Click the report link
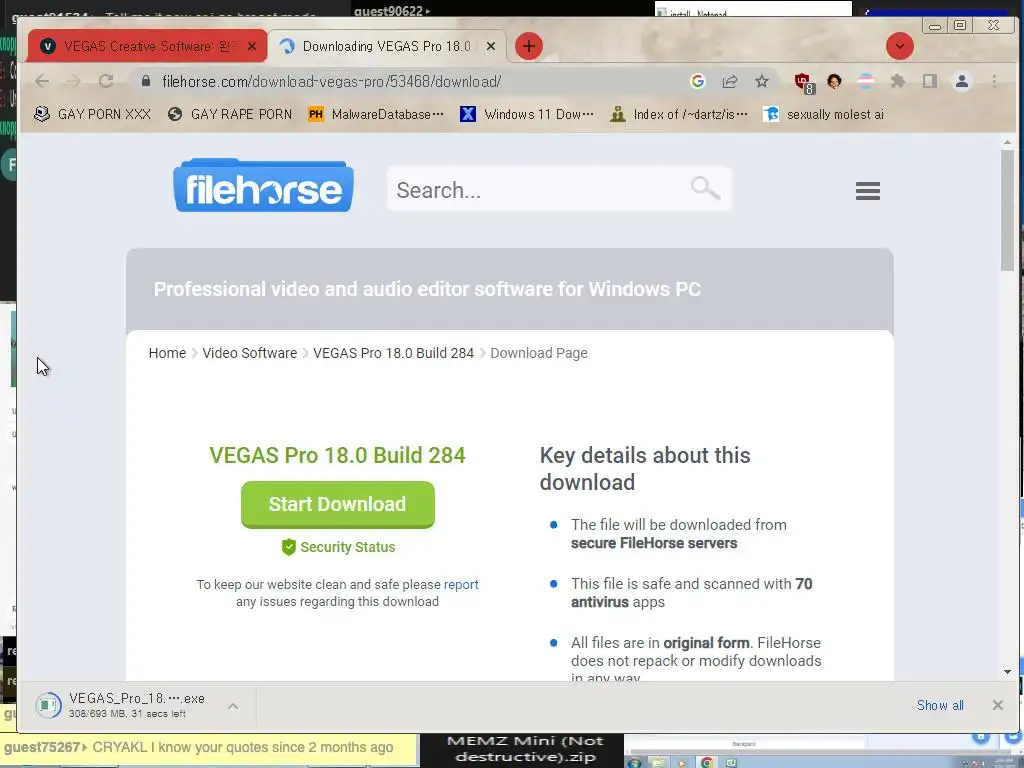 tap(461, 584)
